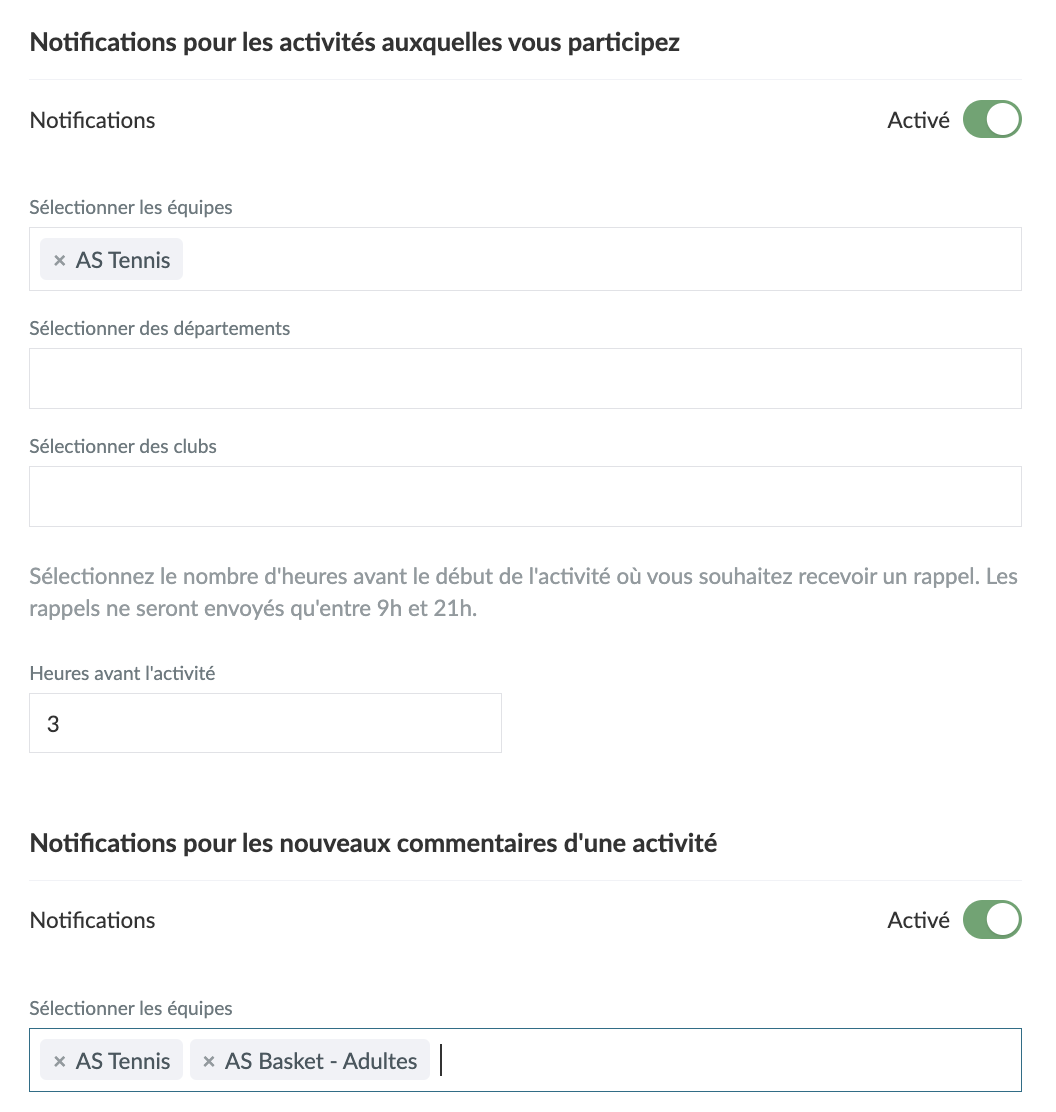This screenshot has width=1056, height=1112.
Task: Remove the AS Basket - Adultes team tag
Action: click(x=209, y=1062)
